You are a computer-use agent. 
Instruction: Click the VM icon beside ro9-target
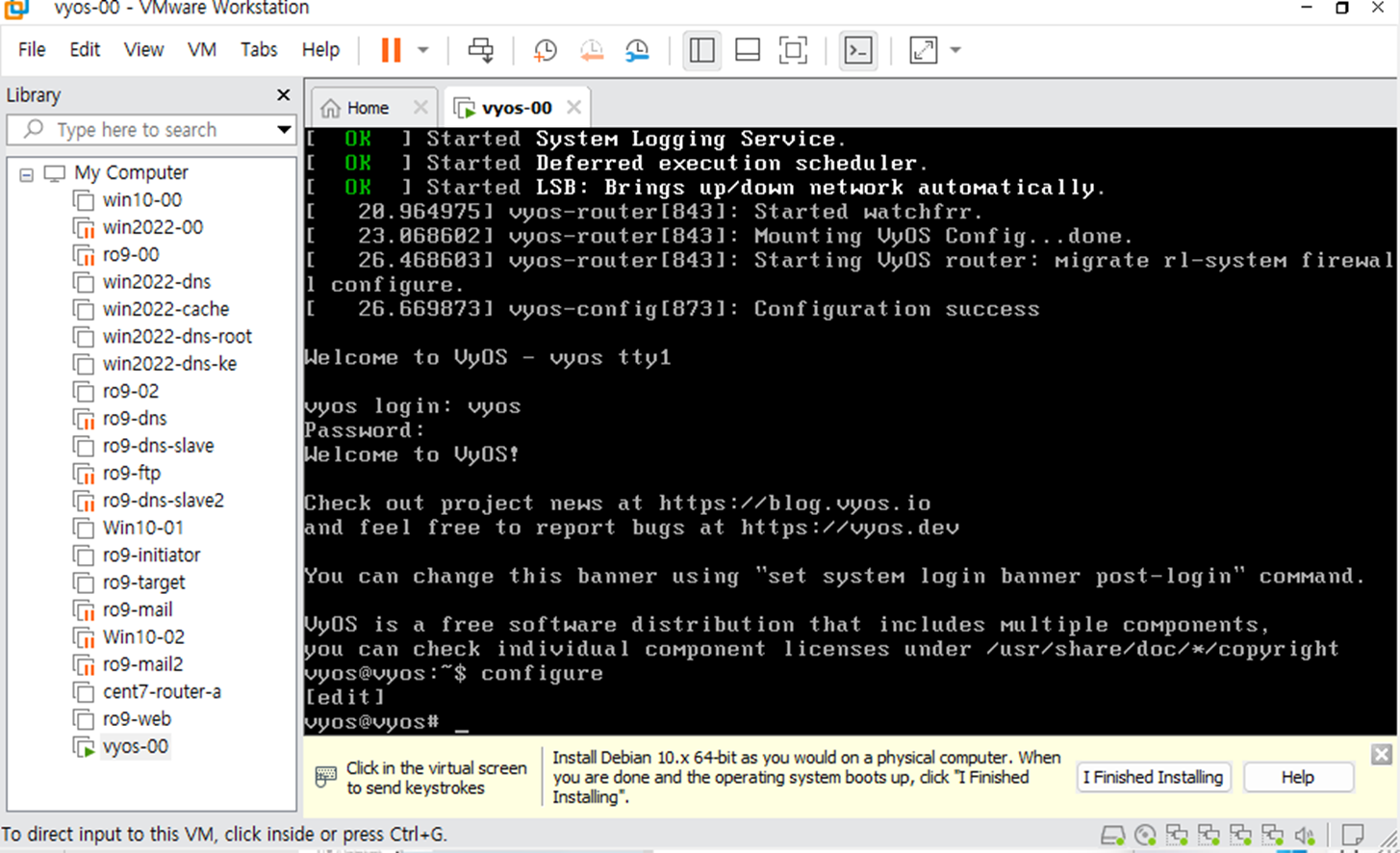(x=85, y=583)
